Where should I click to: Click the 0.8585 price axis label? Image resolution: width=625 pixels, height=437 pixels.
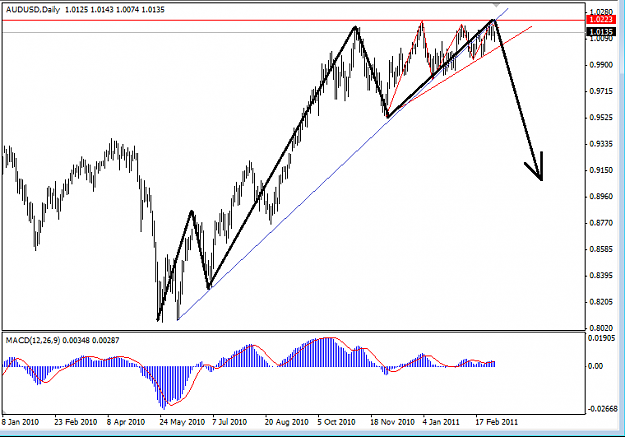[x=601, y=249]
